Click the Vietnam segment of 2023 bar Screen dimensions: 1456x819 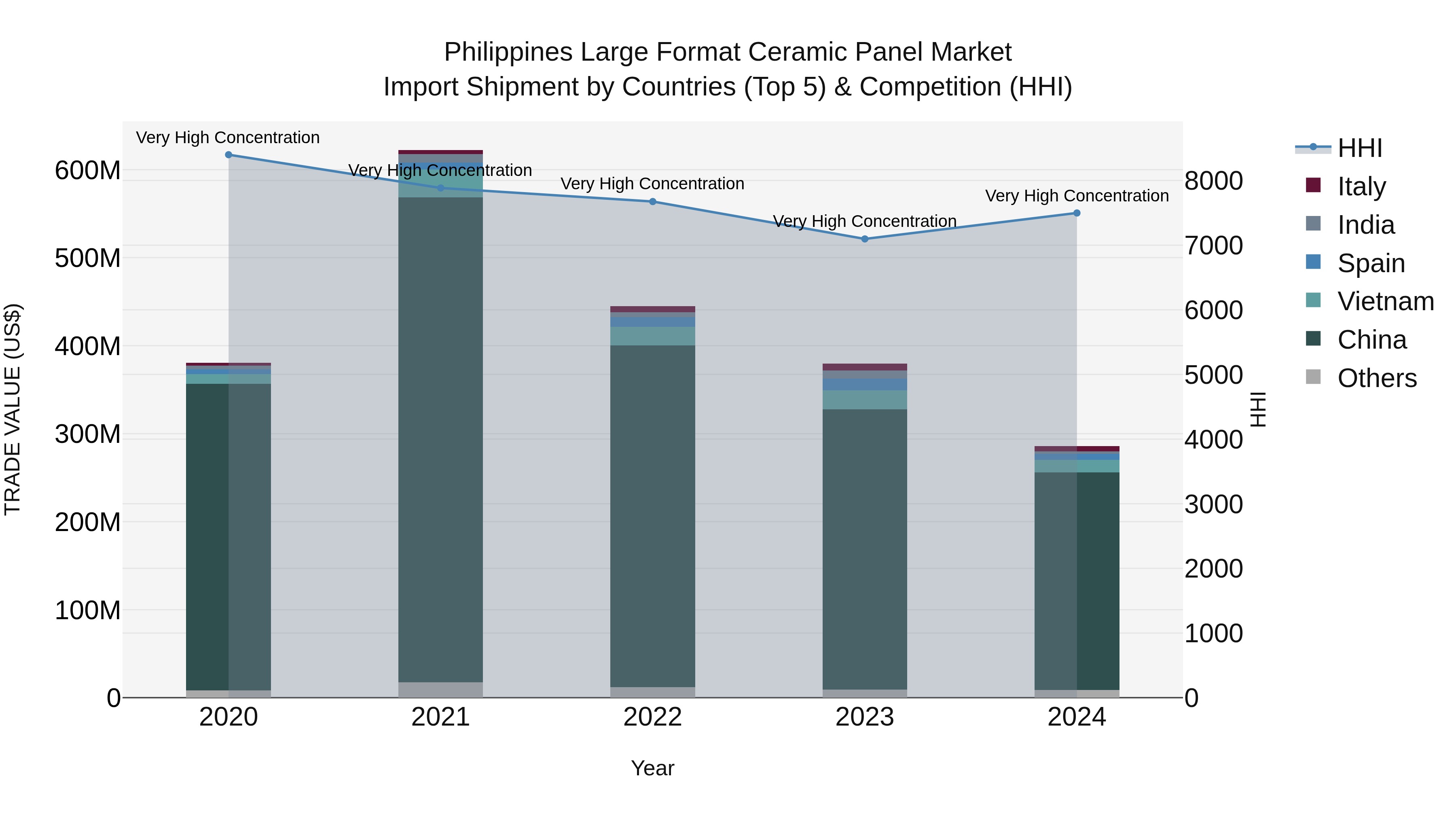(865, 400)
